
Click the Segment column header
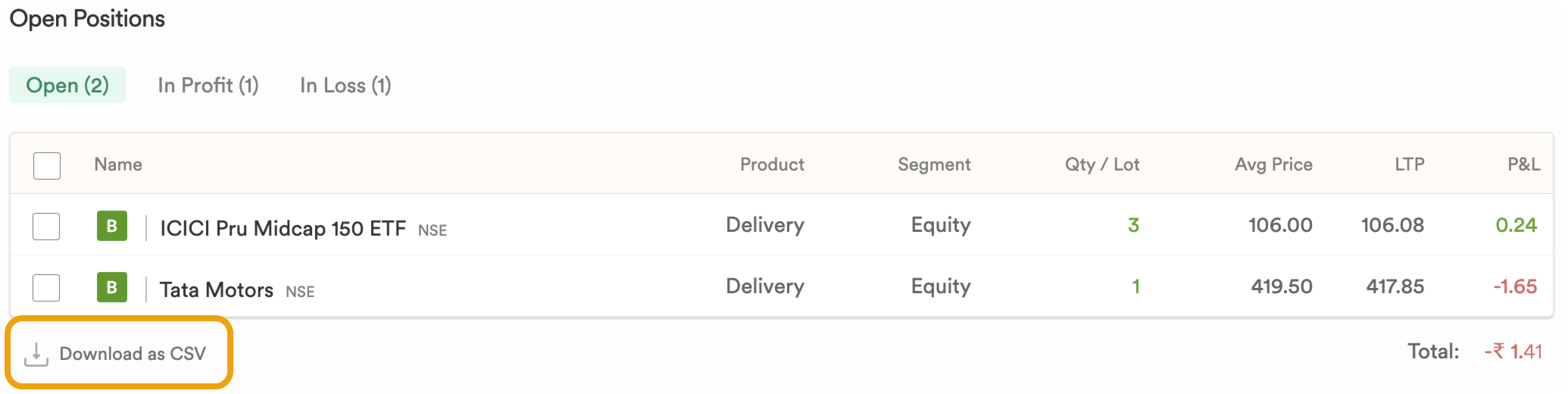coord(934,164)
